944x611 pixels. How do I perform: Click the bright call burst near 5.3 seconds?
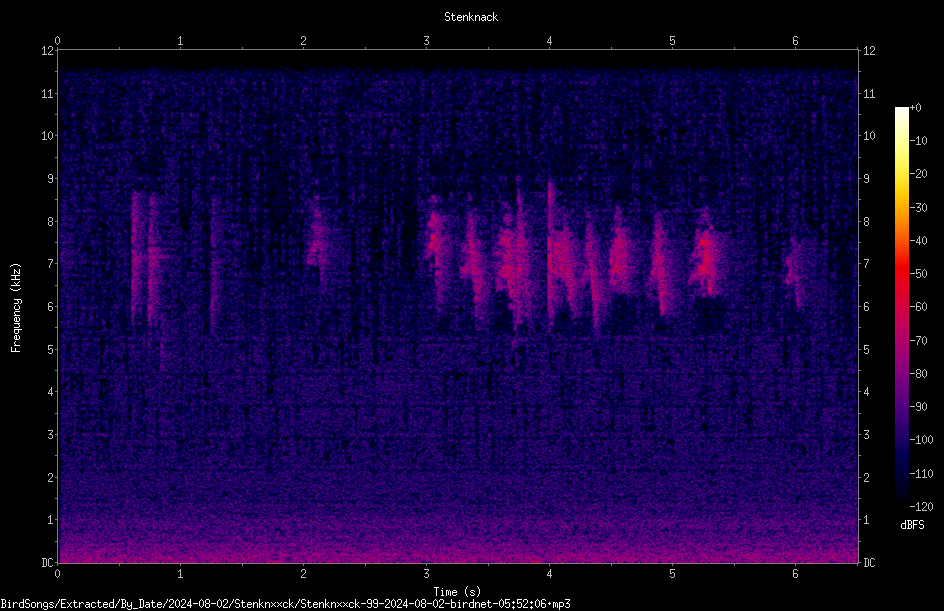(x=706, y=256)
